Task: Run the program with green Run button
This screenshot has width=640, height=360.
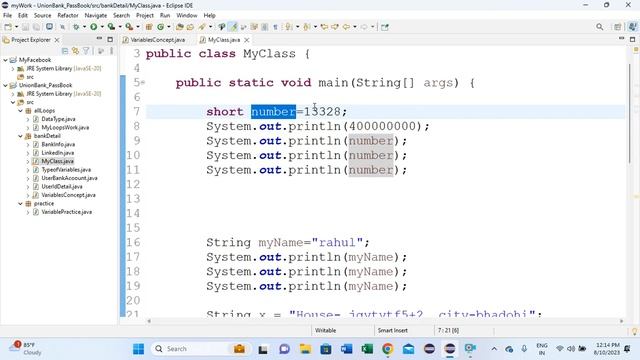Action: click(93, 27)
